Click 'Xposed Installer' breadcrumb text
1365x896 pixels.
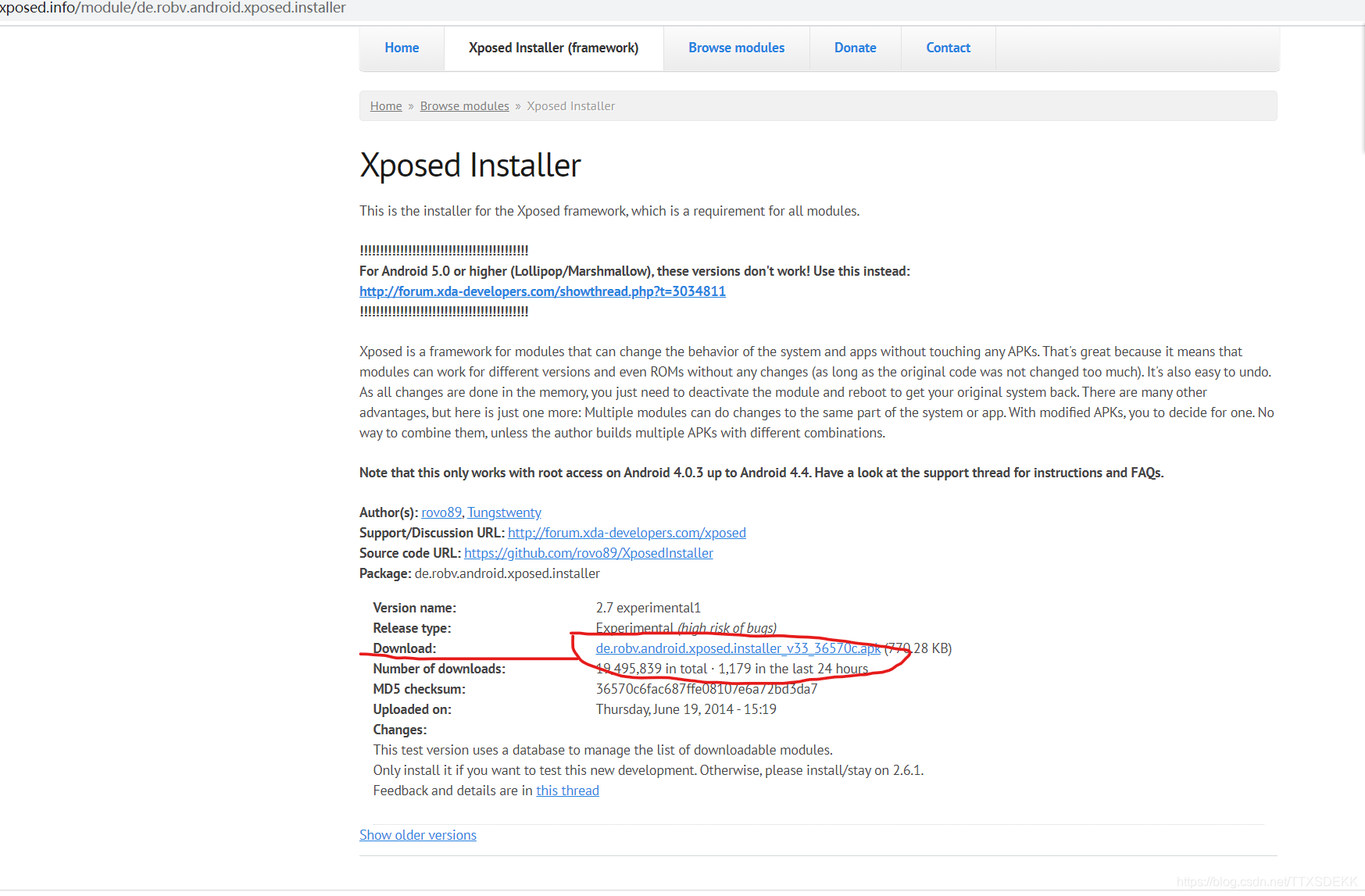[x=570, y=106]
